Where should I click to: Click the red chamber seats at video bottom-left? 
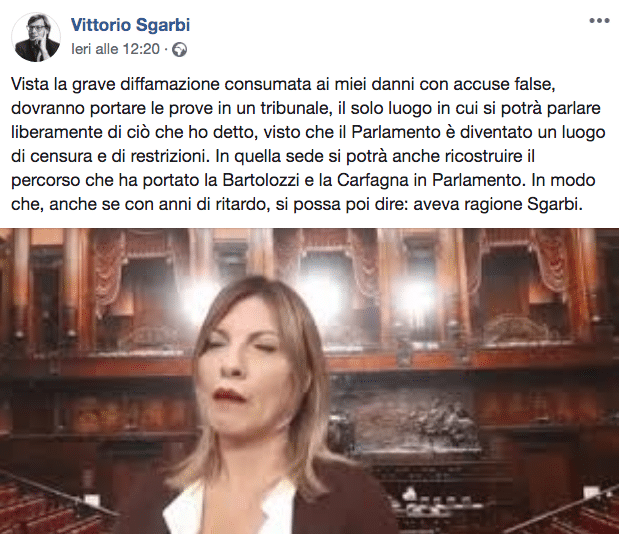(47, 507)
